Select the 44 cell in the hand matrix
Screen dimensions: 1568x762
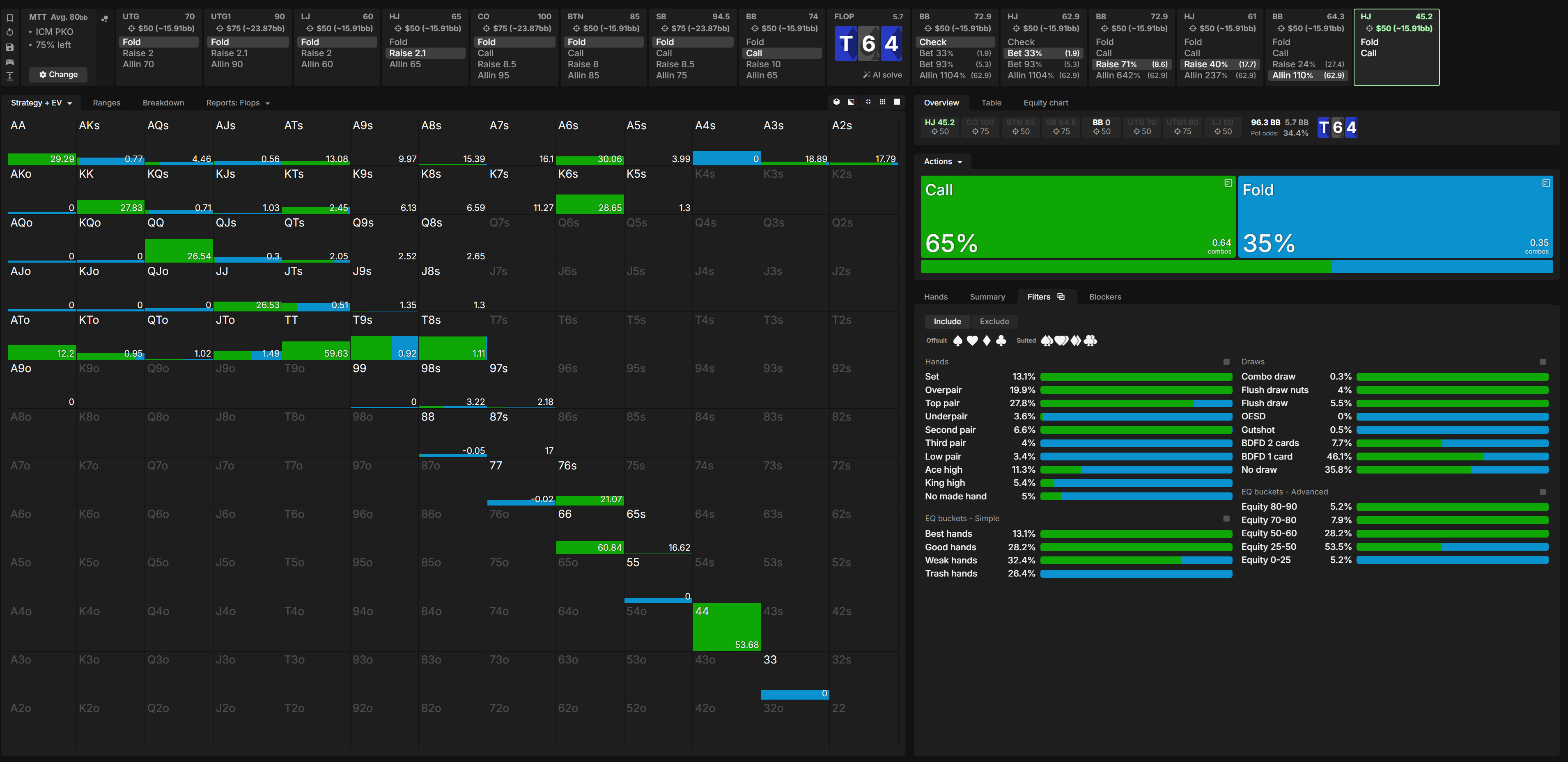[726, 627]
